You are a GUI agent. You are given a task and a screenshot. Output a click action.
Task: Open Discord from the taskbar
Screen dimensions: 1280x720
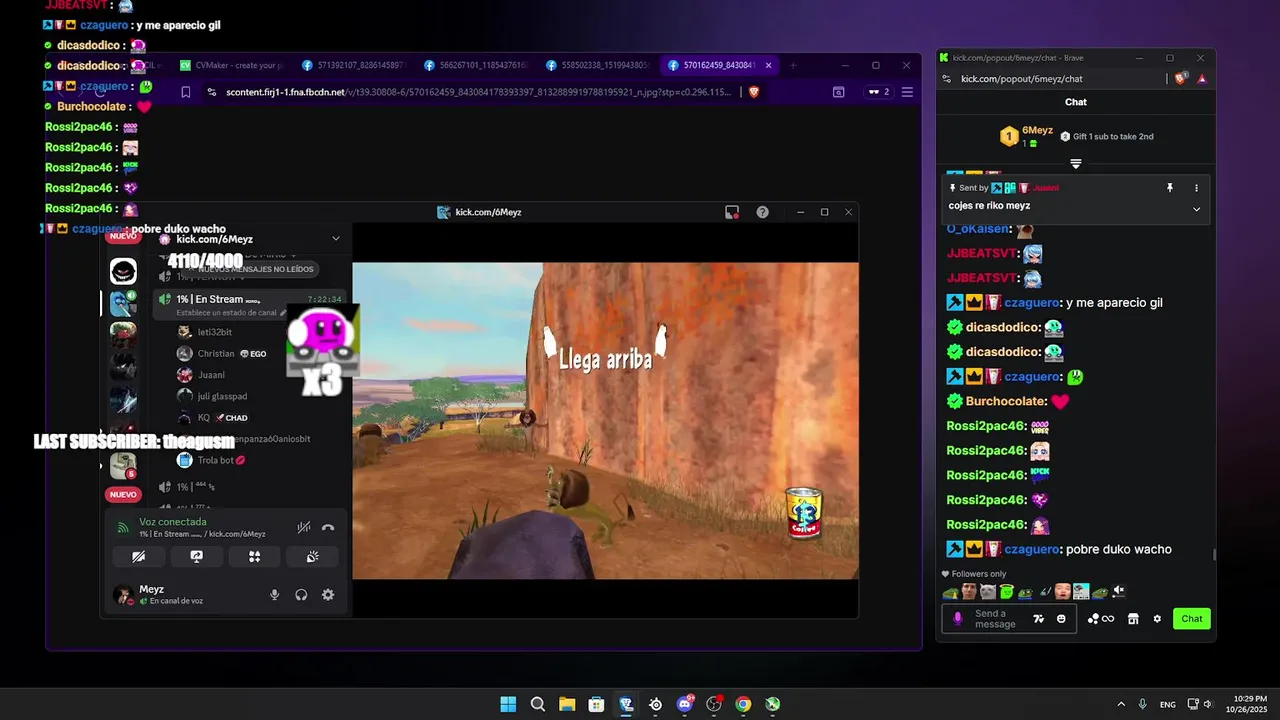685,704
